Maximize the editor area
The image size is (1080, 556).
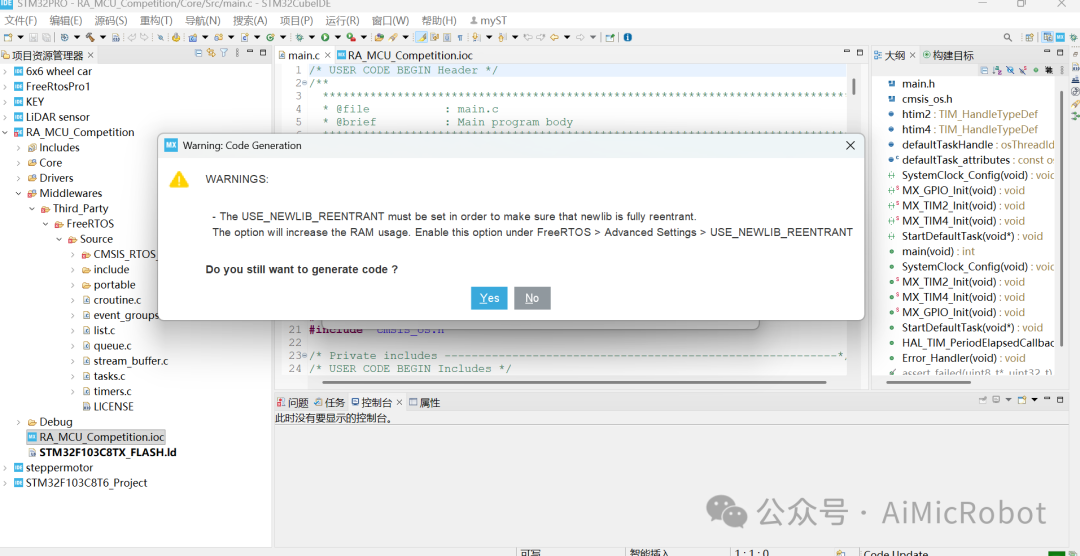[x=860, y=52]
